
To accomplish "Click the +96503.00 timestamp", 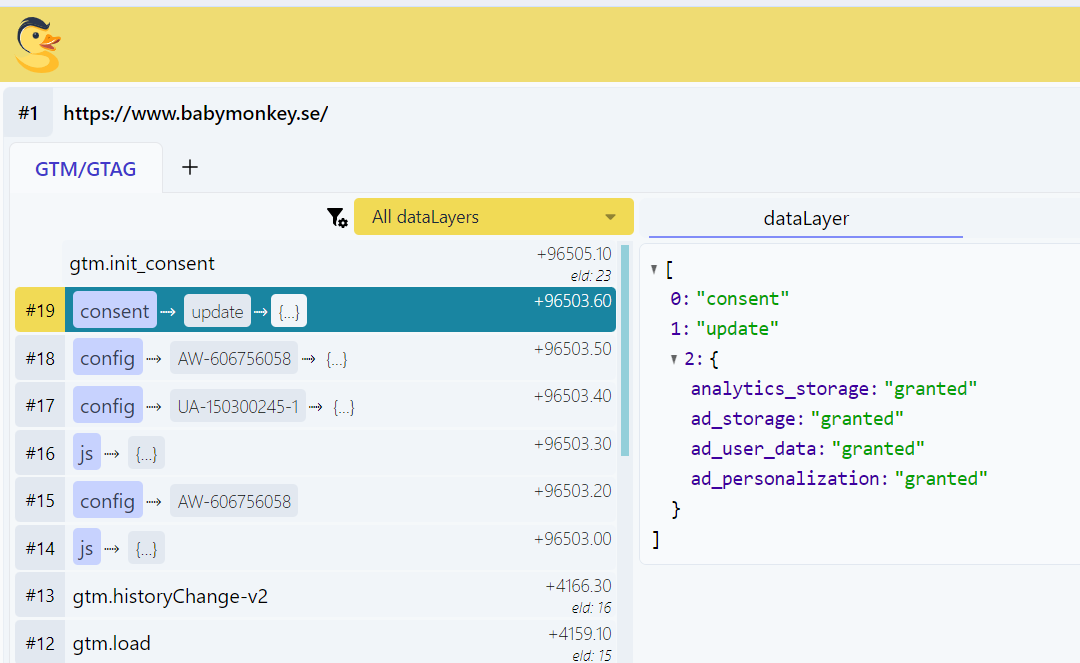I will [x=572, y=539].
